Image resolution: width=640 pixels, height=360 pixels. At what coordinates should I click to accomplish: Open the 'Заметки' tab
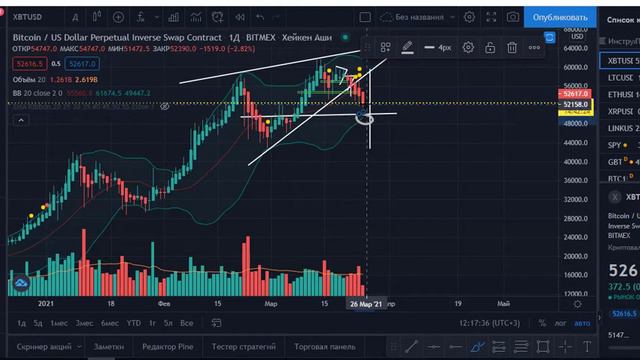[x=109, y=347]
